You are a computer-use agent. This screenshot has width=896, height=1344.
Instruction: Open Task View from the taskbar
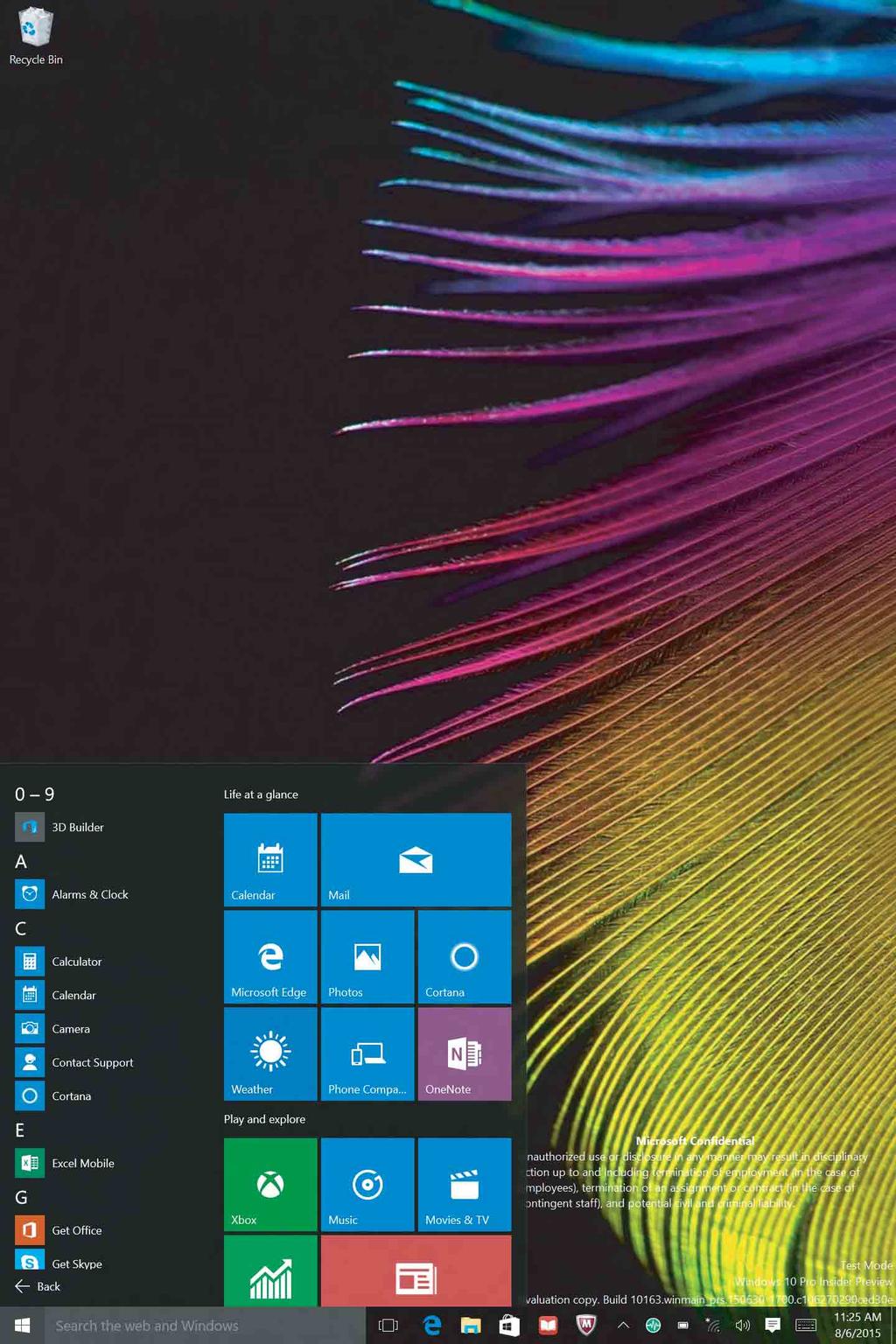click(x=388, y=1326)
